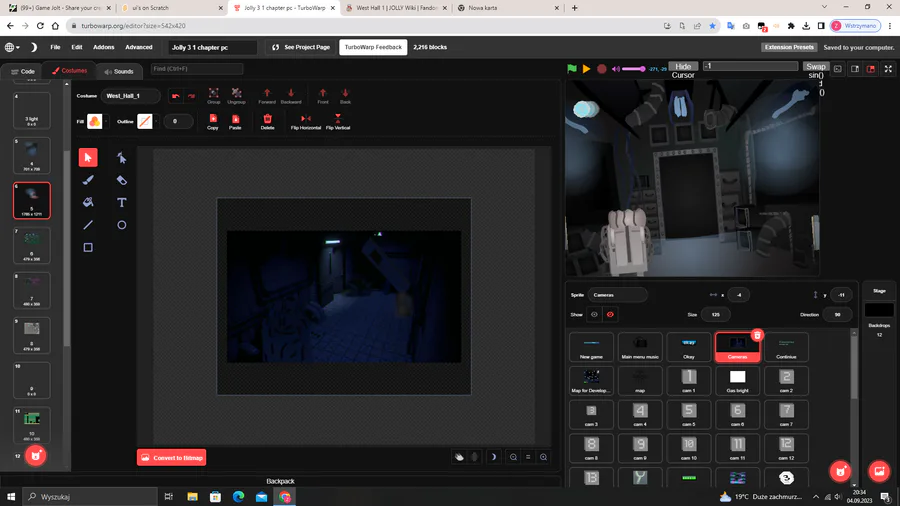Toggle paint editor dark canvas moon icon
Viewport: 900px width, 506px height.
tap(493, 457)
